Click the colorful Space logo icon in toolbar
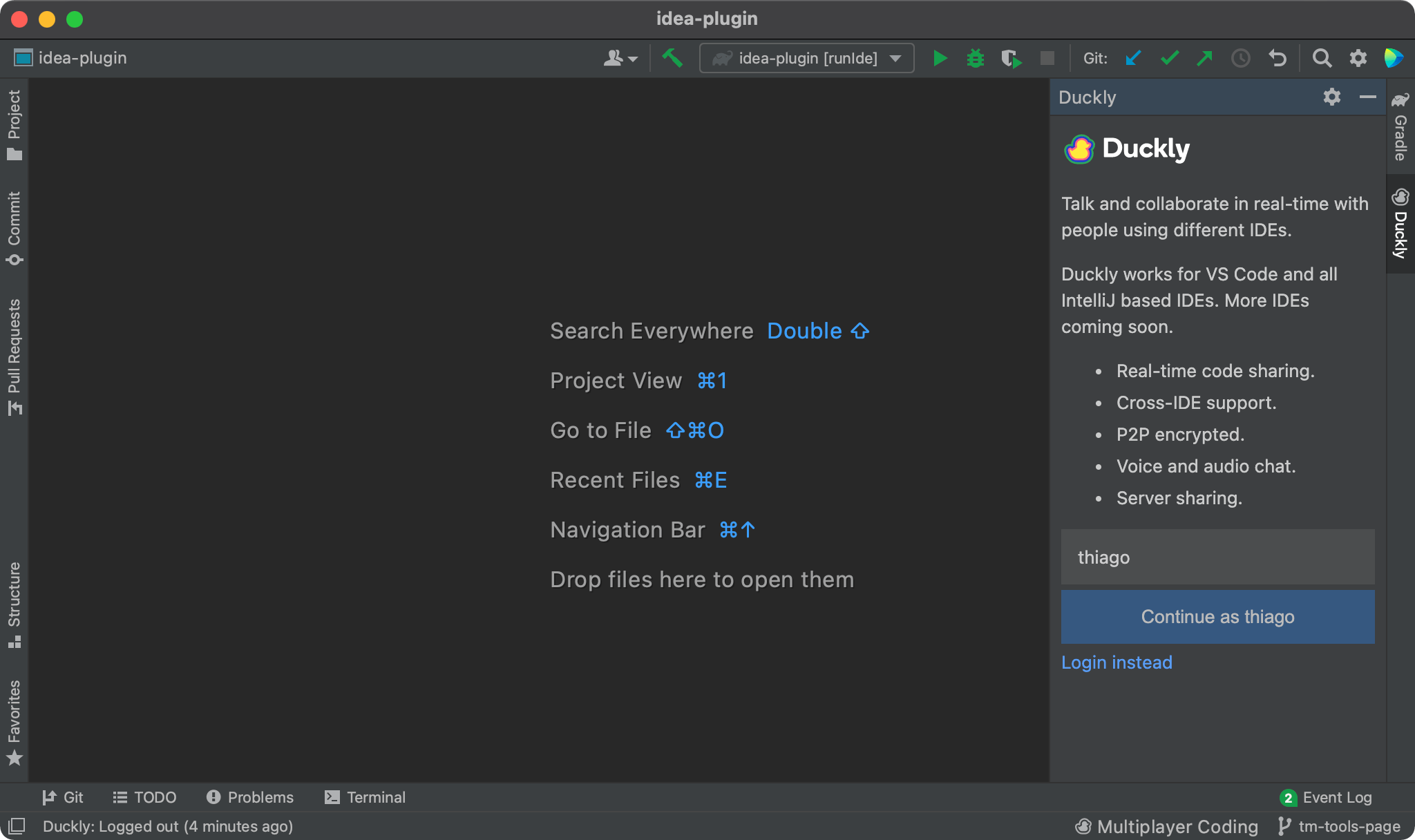The width and height of the screenshot is (1415, 840). click(x=1394, y=58)
